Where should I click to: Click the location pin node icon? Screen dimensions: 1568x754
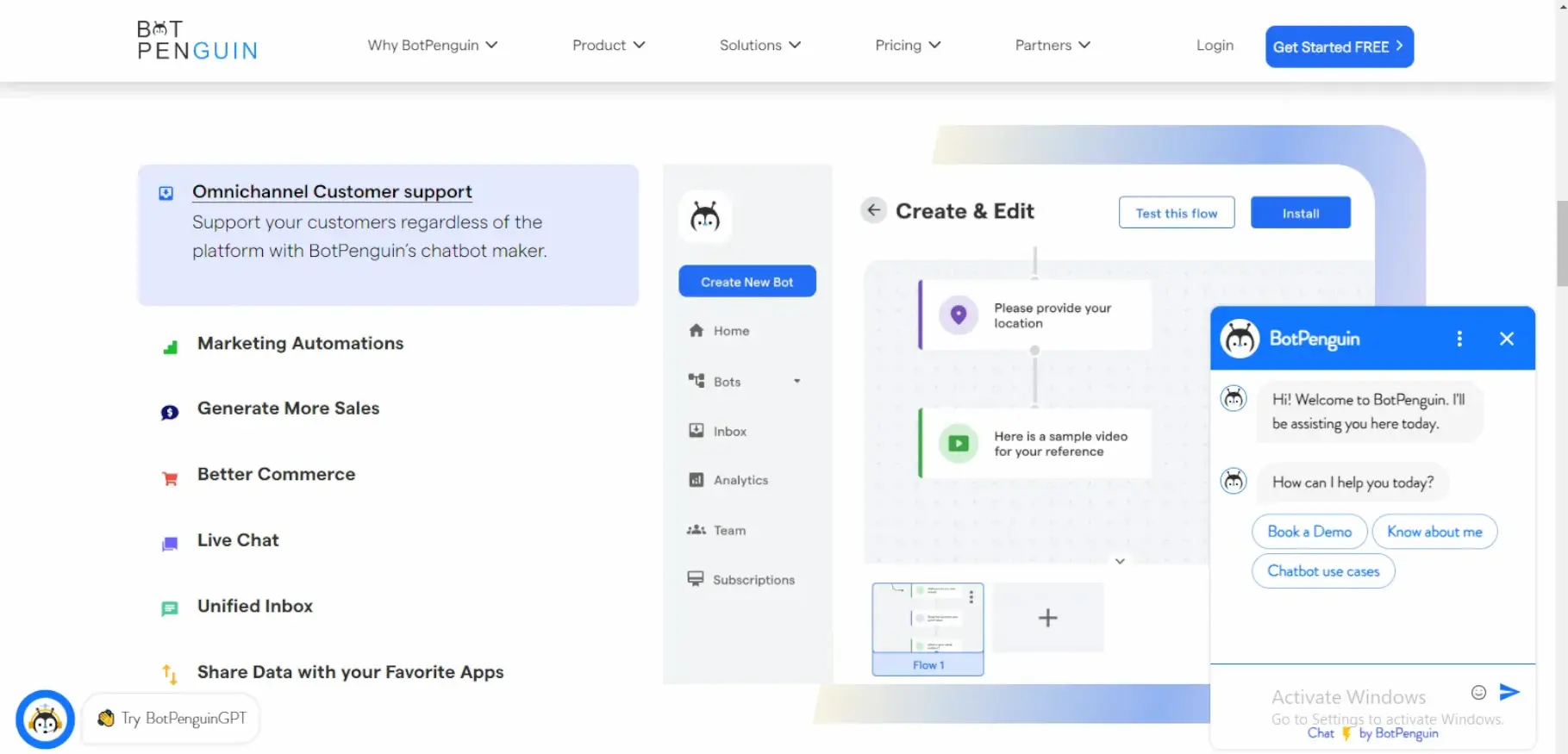coord(958,315)
